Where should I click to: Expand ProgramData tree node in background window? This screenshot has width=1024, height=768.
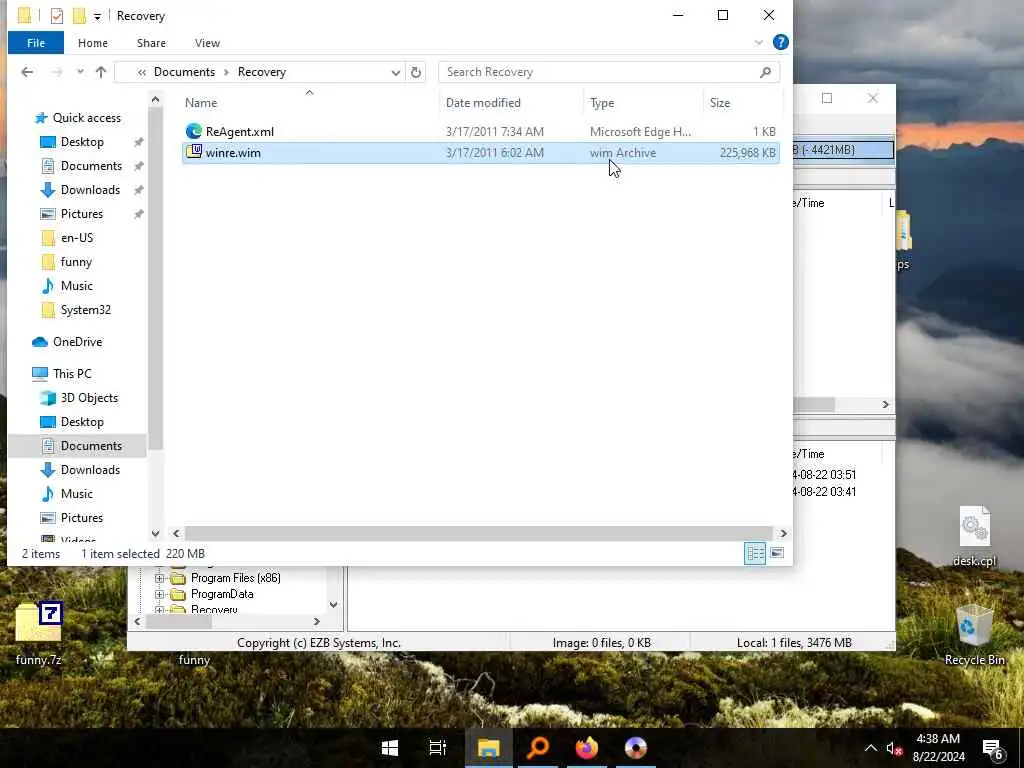pyautogui.click(x=159, y=594)
